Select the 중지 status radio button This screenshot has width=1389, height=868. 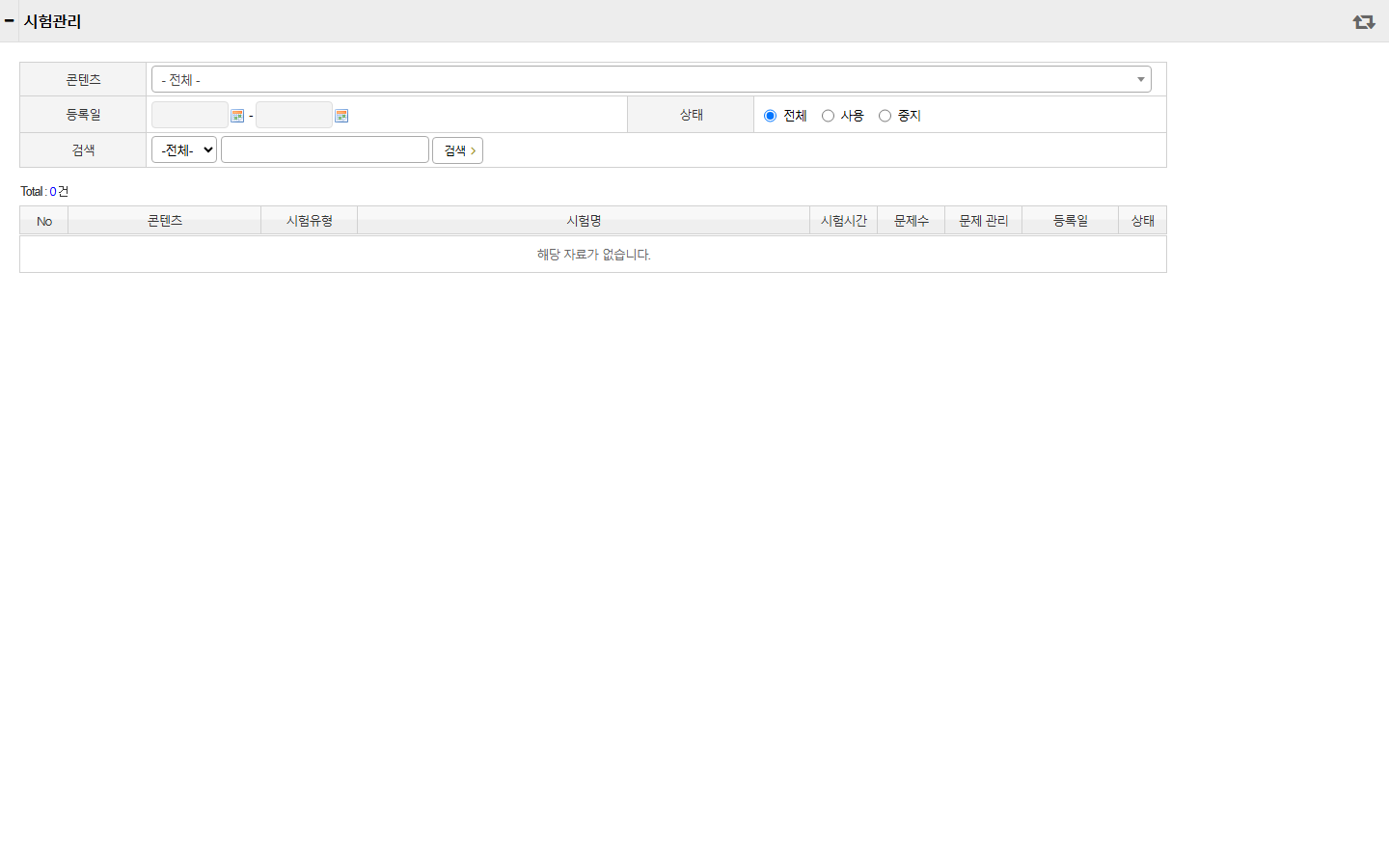885,116
